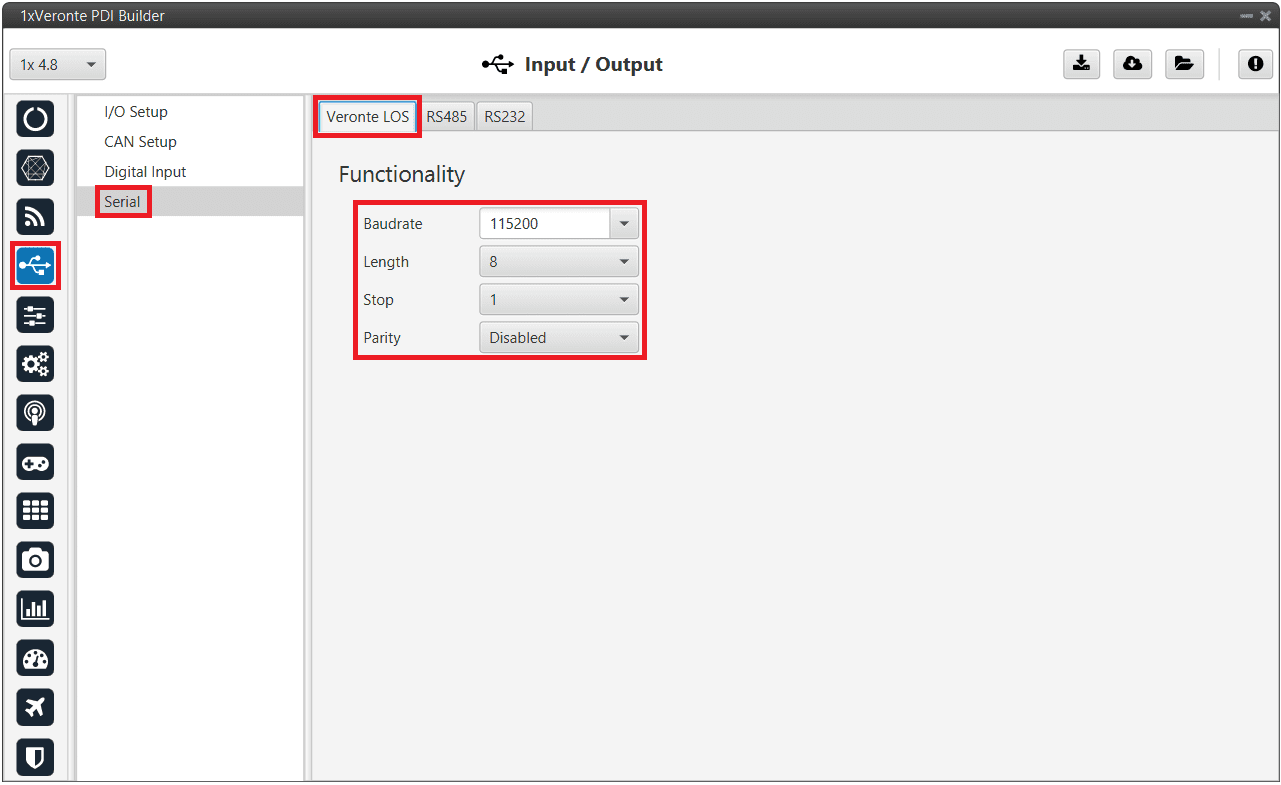Image resolution: width=1281 pixels, height=785 pixels.
Task: Open the gamepad sidebar icon
Action: (x=35, y=462)
